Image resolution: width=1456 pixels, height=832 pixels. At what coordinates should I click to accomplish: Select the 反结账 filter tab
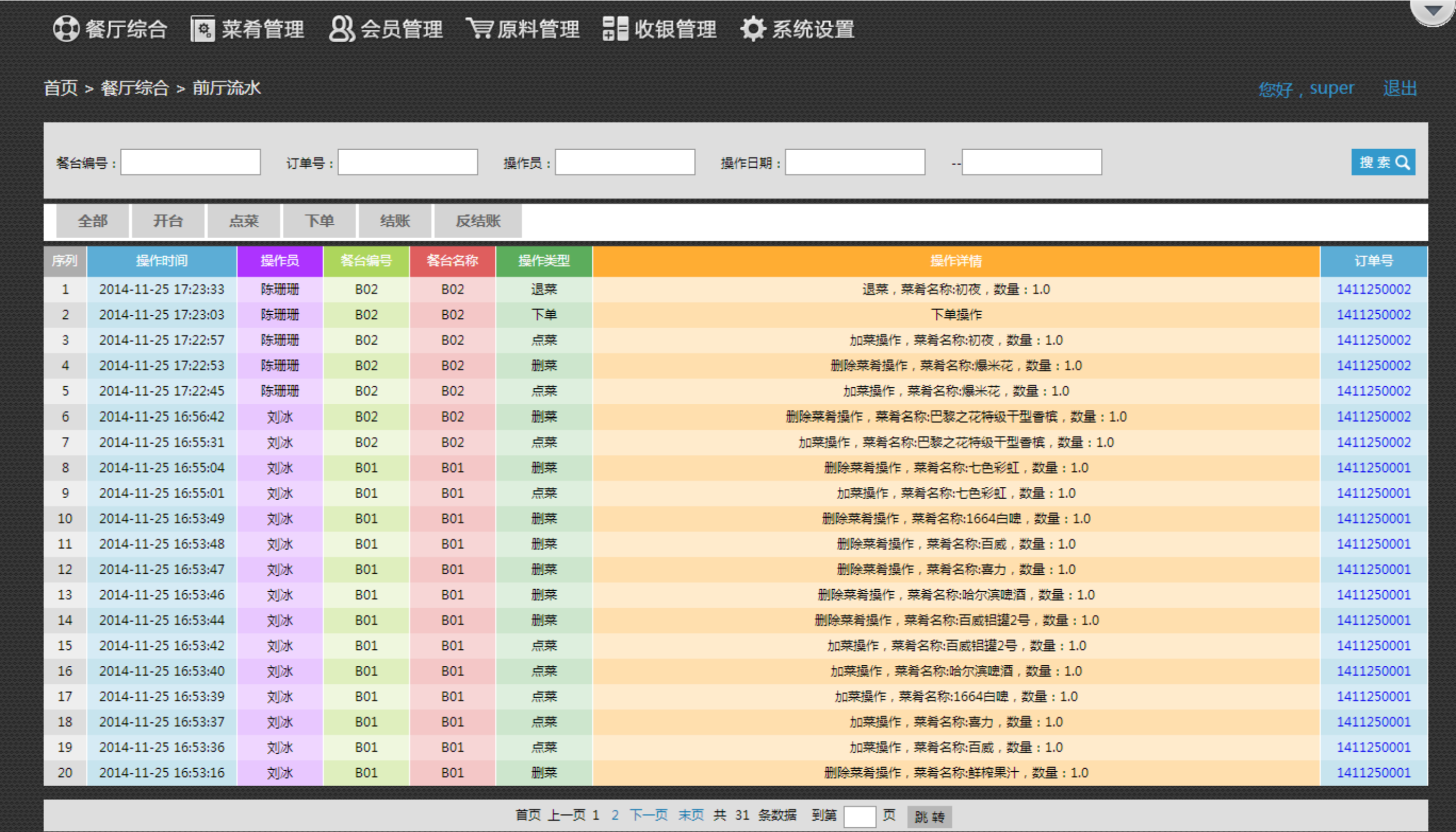point(478,221)
